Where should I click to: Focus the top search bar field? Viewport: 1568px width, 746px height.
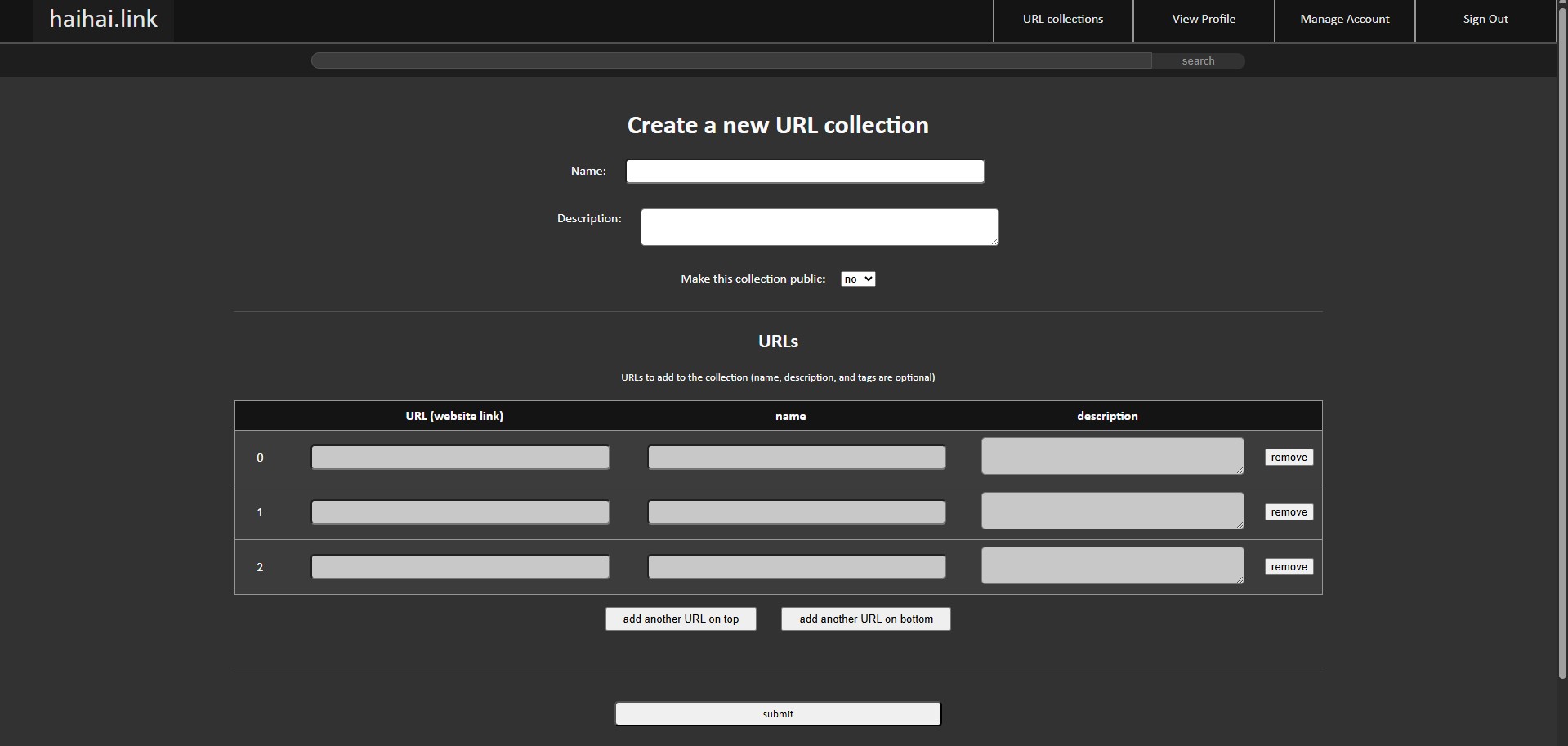coord(730,61)
